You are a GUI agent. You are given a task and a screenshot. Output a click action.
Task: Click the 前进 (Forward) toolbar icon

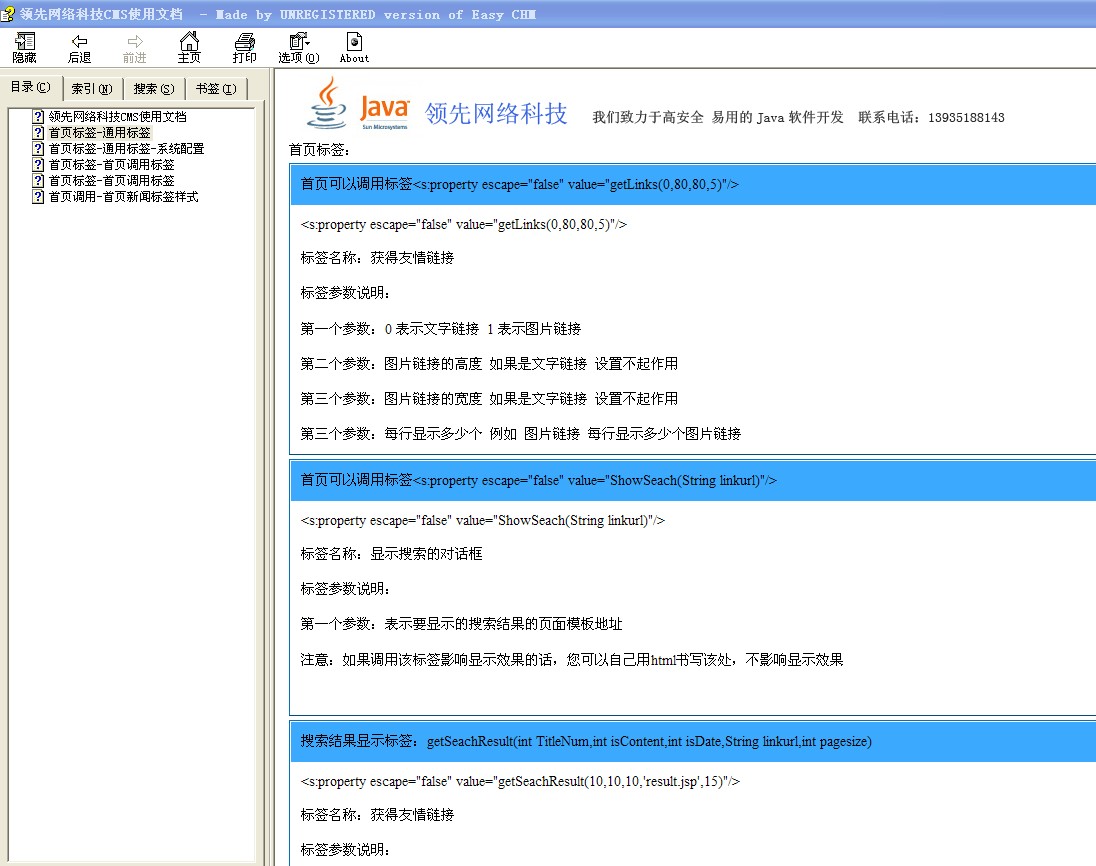pyautogui.click(x=134, y=48)
